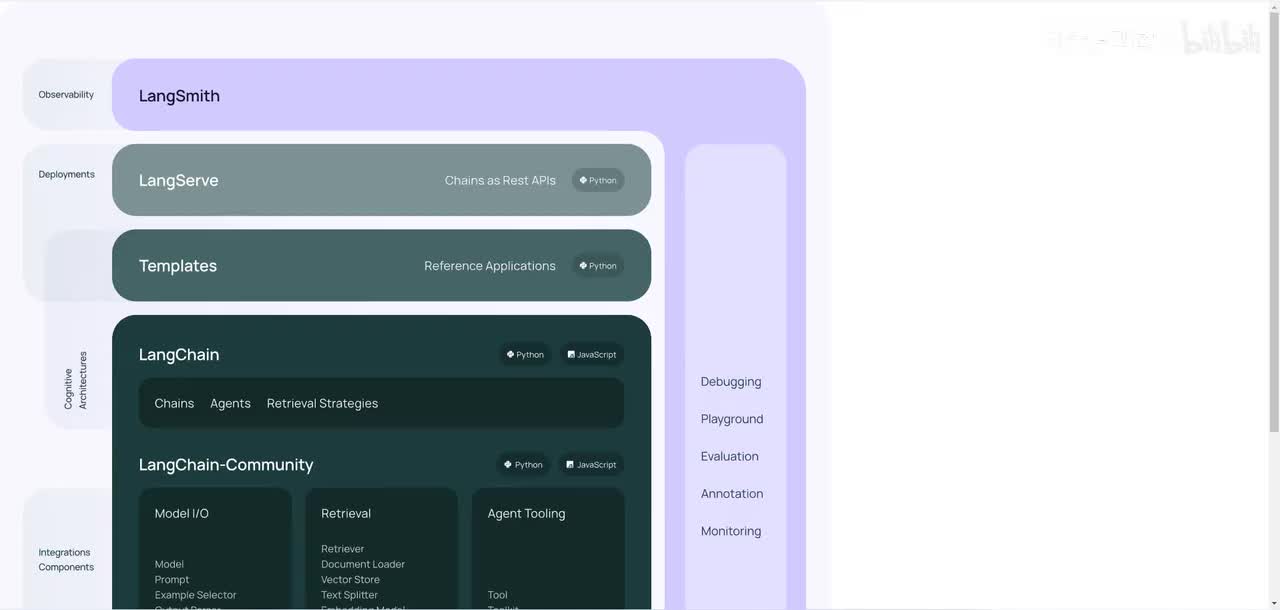The width and height of the screenshot is (1280, 610).
Task: Click the Reference Applications text
Action: pos(490,266)
